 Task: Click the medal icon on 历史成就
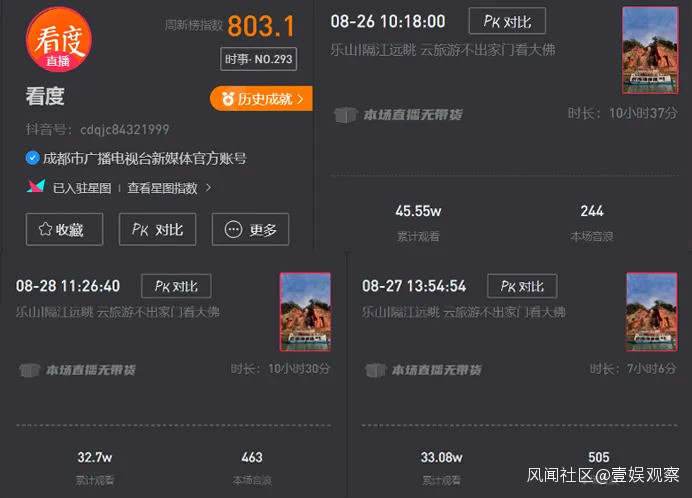(228, 99)
